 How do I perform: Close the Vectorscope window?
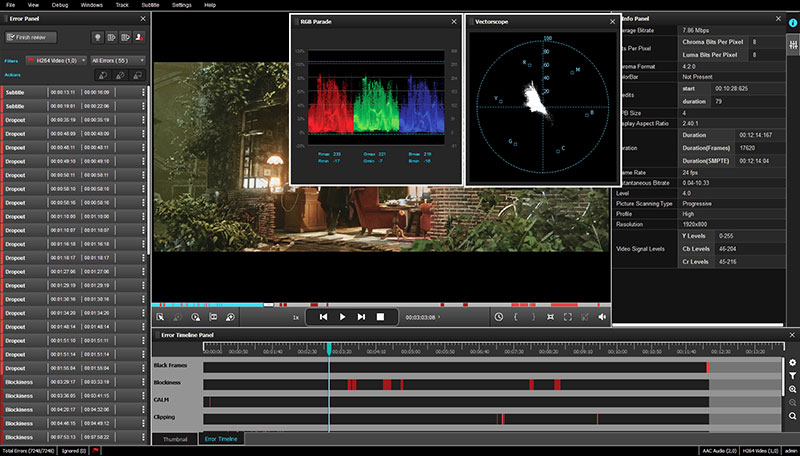click(612, 22)
